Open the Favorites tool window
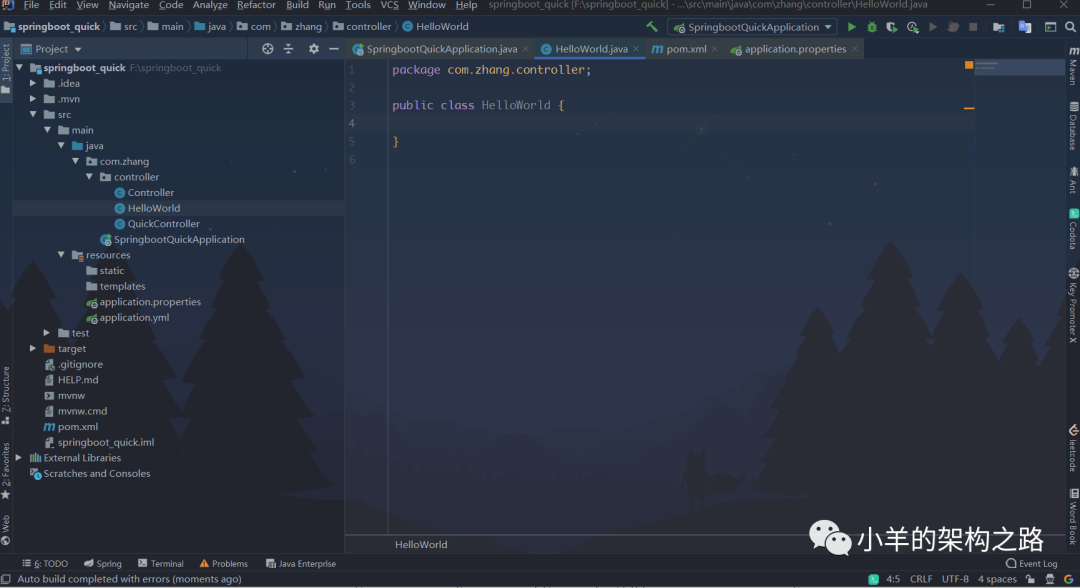This screenshot has height=588, width=1080. coord(6,471)
